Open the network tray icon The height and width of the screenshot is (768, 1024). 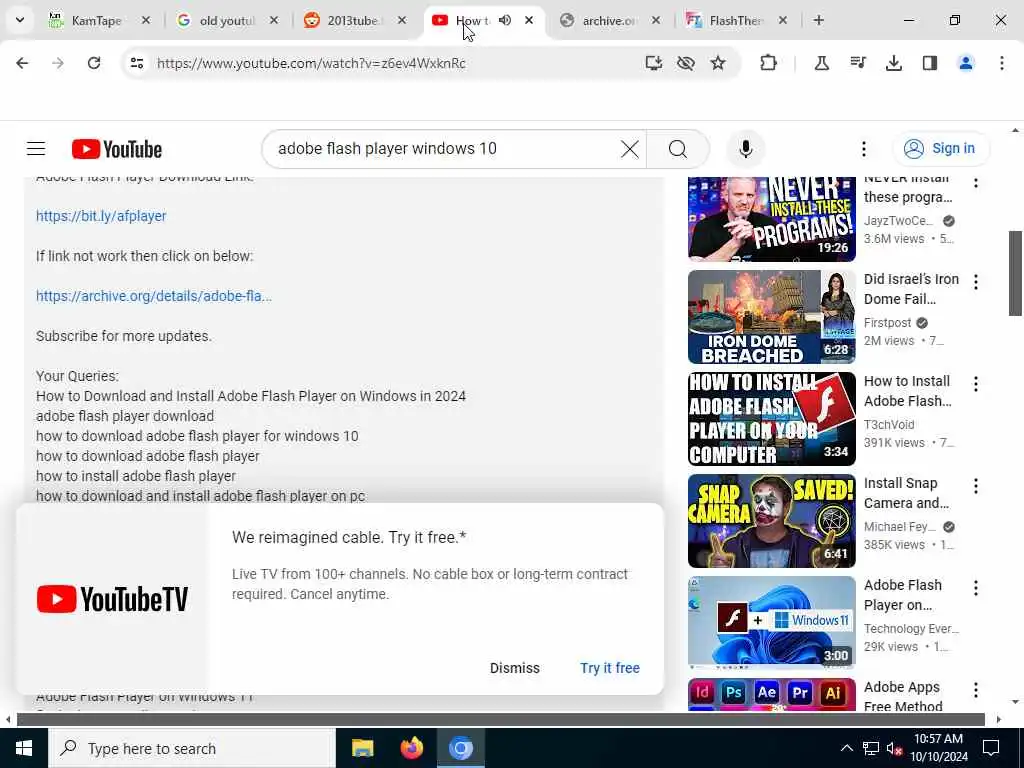[871, 748]
